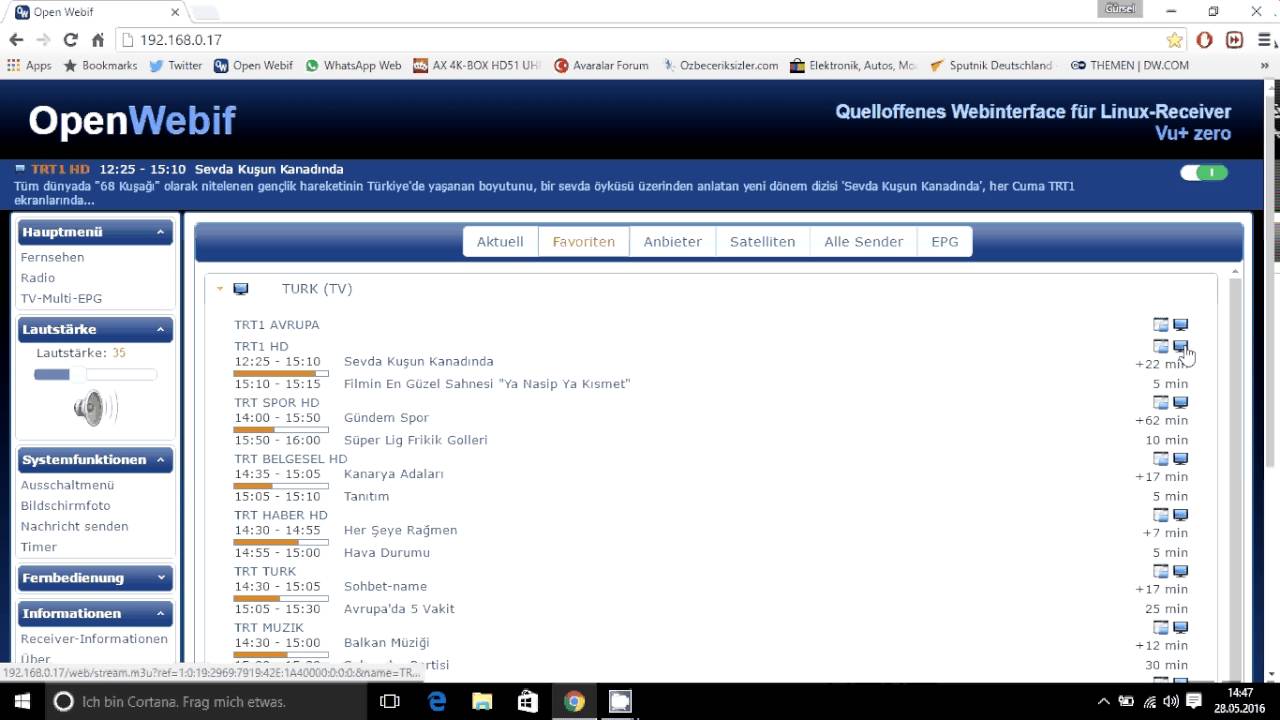Stream TRT HABER HD via monitor icon
This screenshot has width=1280, height=720.
tap(1181, 515)
